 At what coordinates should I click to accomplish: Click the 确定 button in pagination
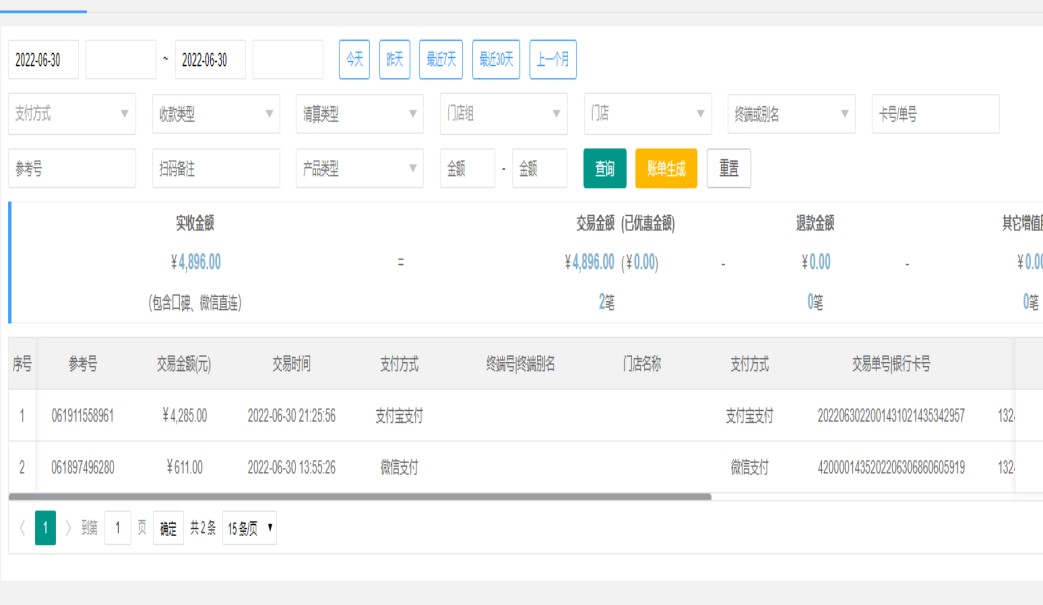pyautogui.click(x=169, y=527)
